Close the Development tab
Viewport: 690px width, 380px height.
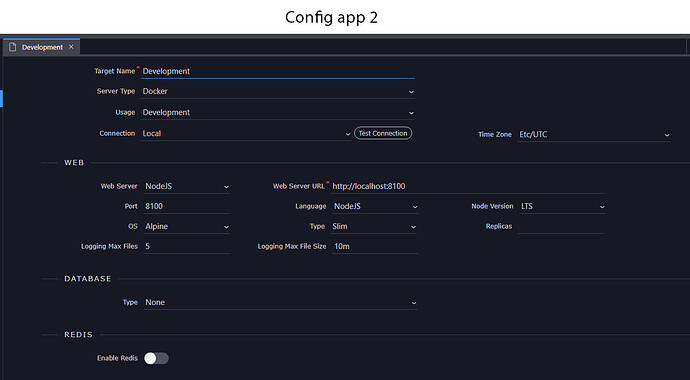coord(71,47)
